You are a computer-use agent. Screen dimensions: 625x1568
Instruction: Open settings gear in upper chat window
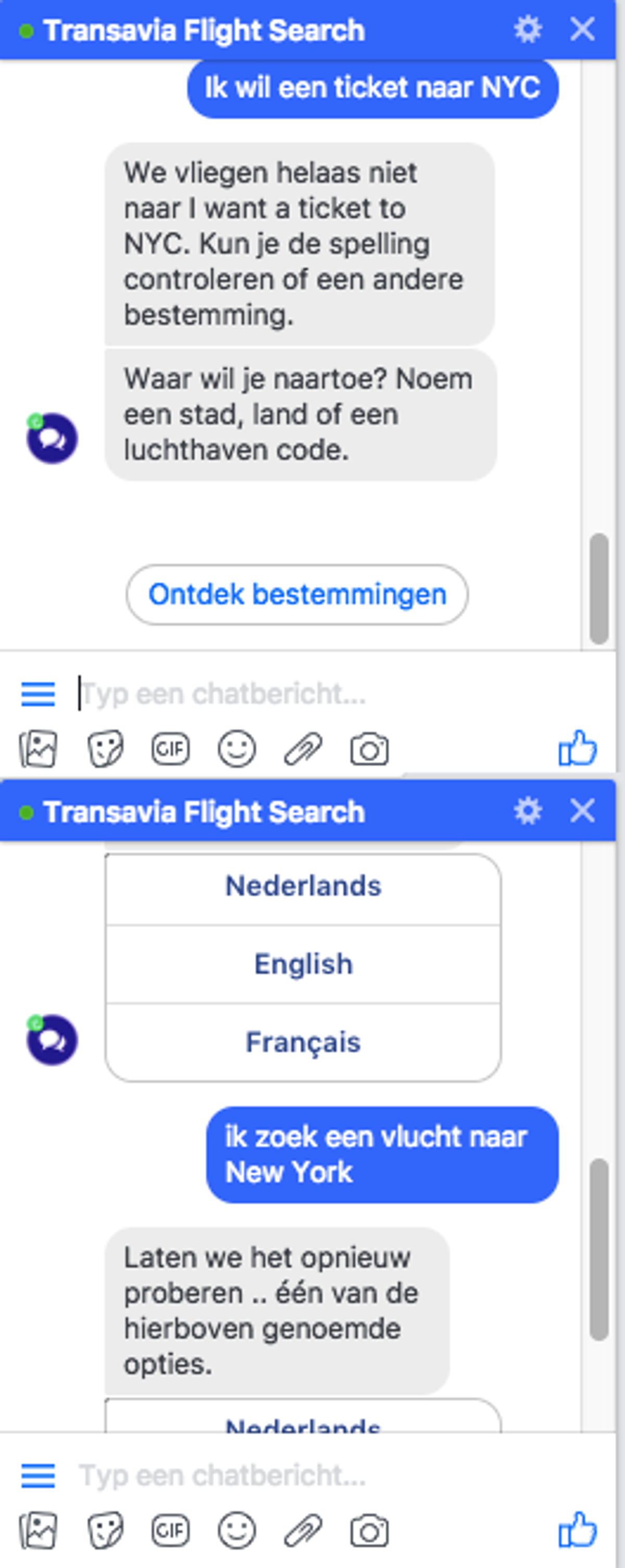(528, 29)
